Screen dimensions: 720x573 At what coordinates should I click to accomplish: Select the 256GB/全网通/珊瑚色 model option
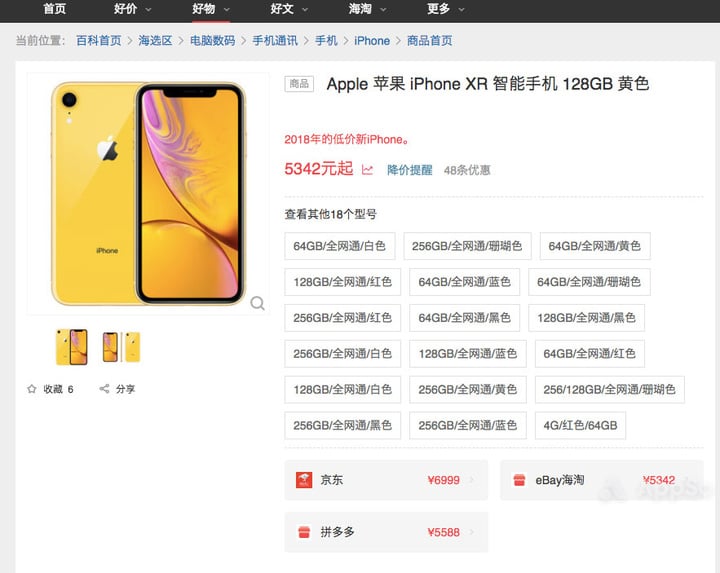click(x=467, y=246)
